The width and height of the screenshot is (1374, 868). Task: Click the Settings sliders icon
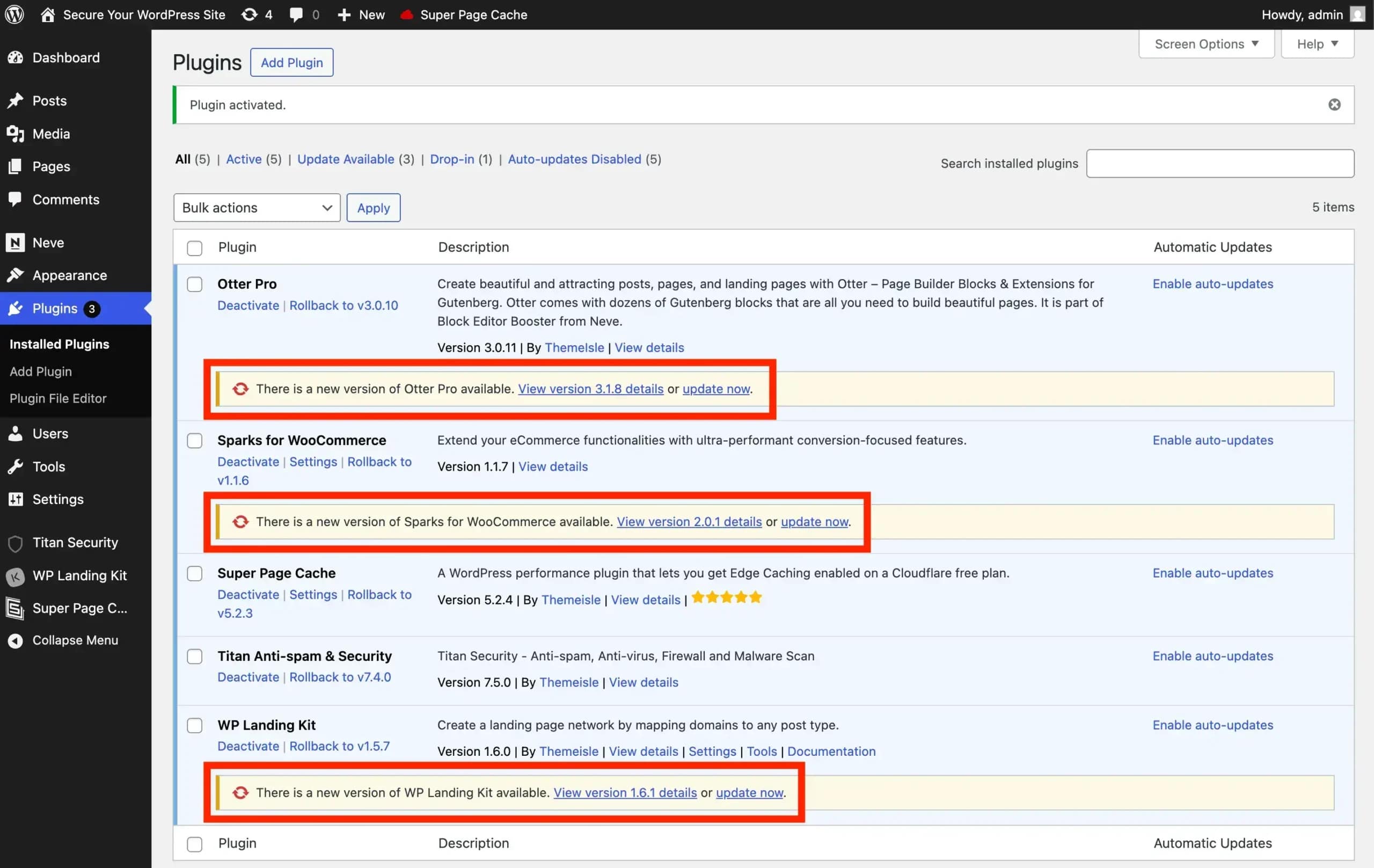[x=16, y=499]
